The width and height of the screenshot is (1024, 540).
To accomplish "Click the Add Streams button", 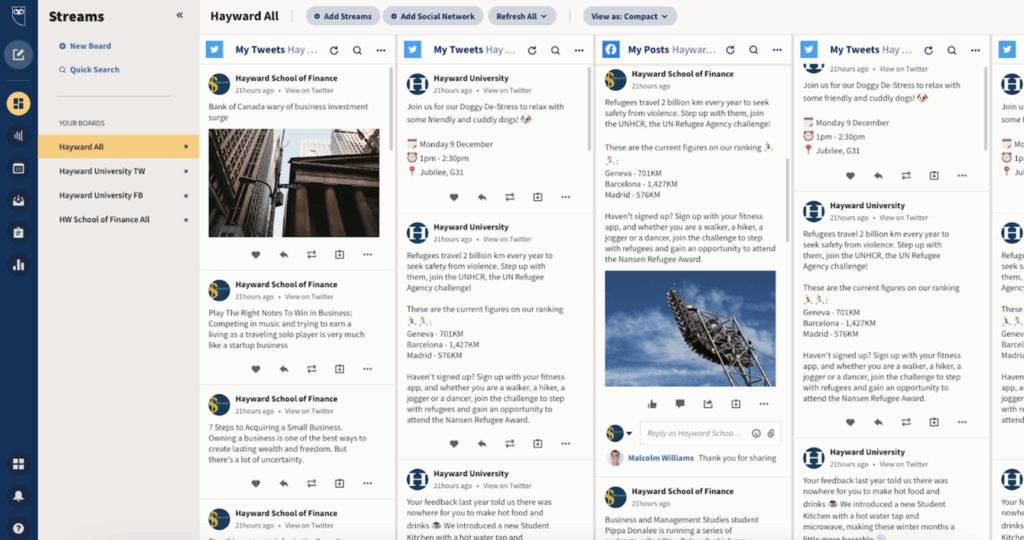I will point(341,17).
